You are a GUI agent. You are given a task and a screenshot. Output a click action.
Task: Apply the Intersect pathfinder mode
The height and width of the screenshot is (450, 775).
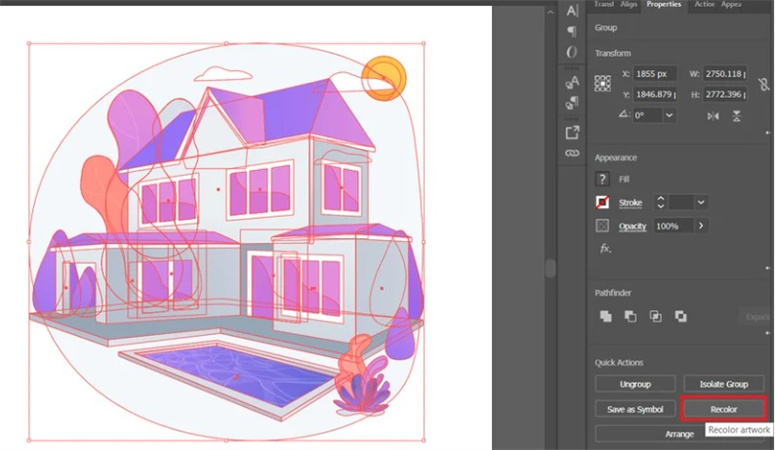655,316
